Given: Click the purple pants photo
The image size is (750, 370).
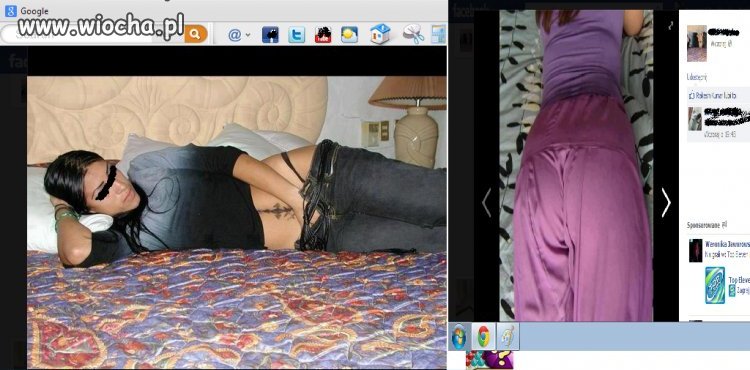Looking at the screenshot, I should tap(576, 165).
